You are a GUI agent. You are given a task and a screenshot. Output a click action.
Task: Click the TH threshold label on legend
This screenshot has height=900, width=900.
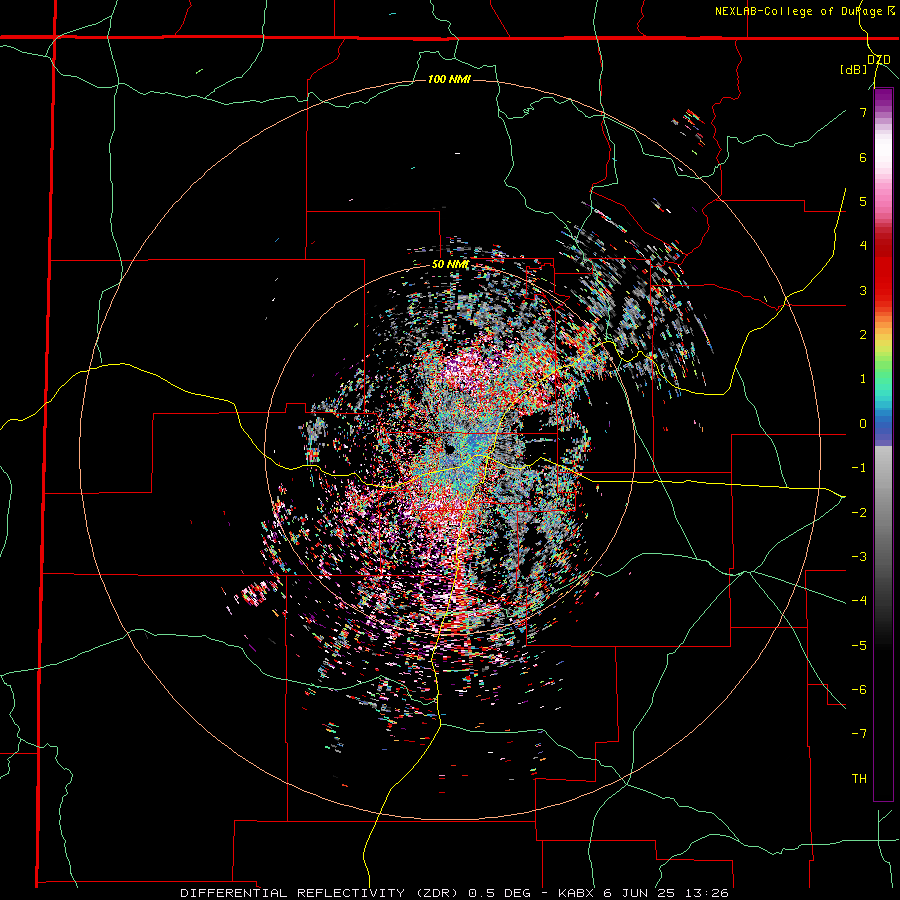(859, 779)
